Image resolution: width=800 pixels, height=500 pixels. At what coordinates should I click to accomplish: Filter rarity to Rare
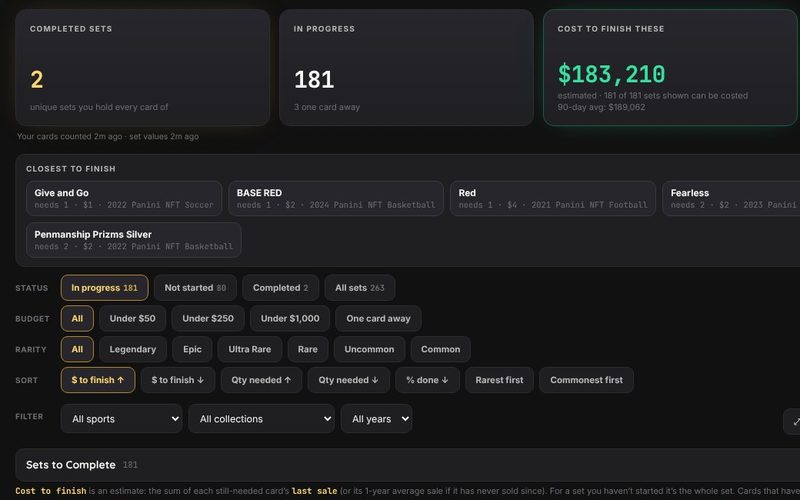point(308,349)
